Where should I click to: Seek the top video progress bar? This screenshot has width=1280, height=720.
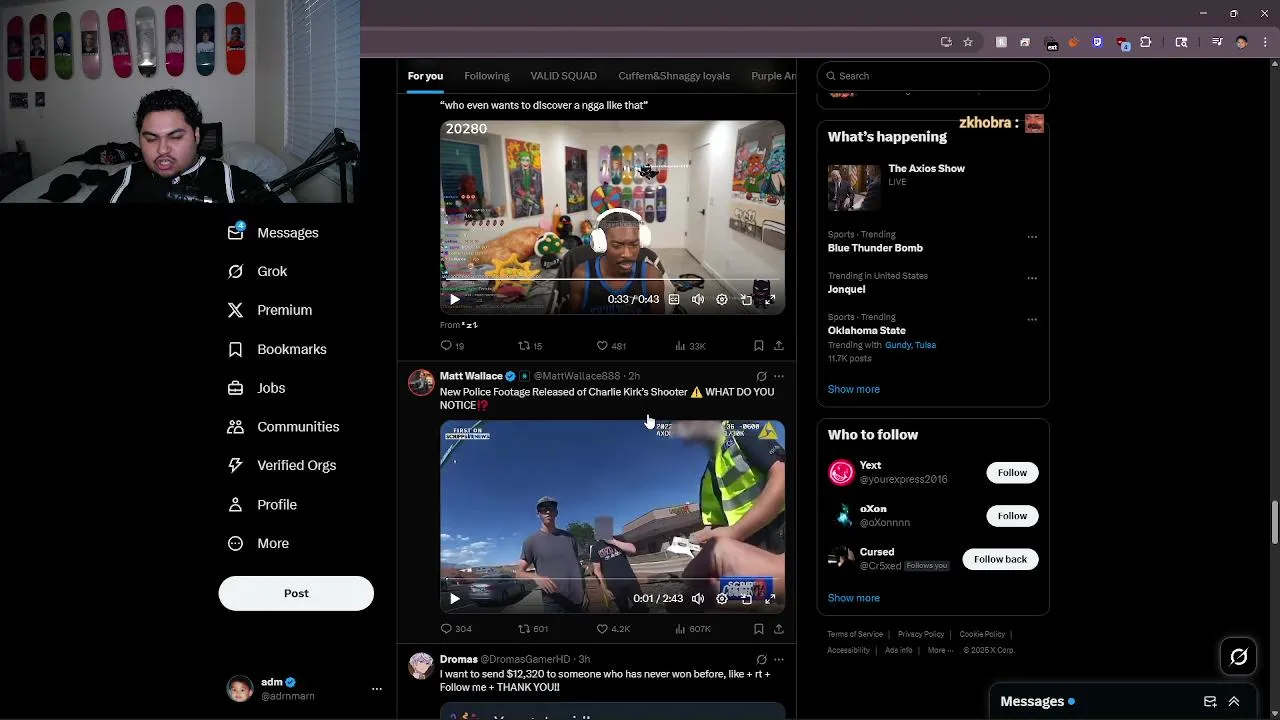point(612,280)
